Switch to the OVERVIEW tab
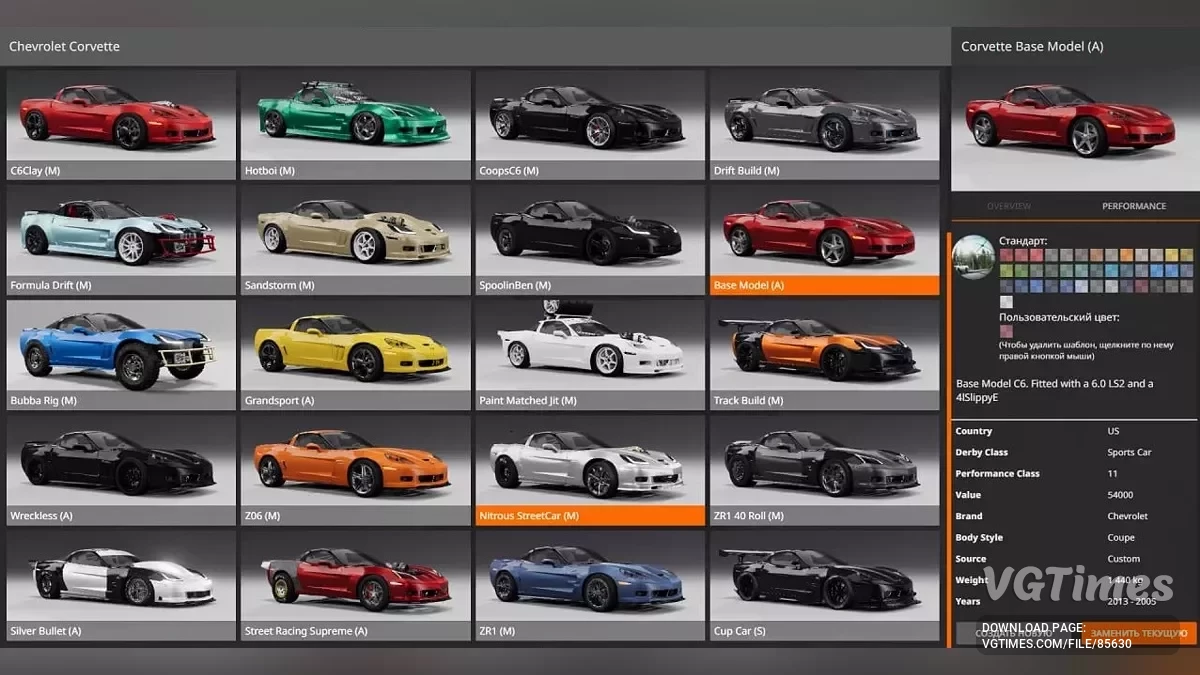 tap(1009, 206)
